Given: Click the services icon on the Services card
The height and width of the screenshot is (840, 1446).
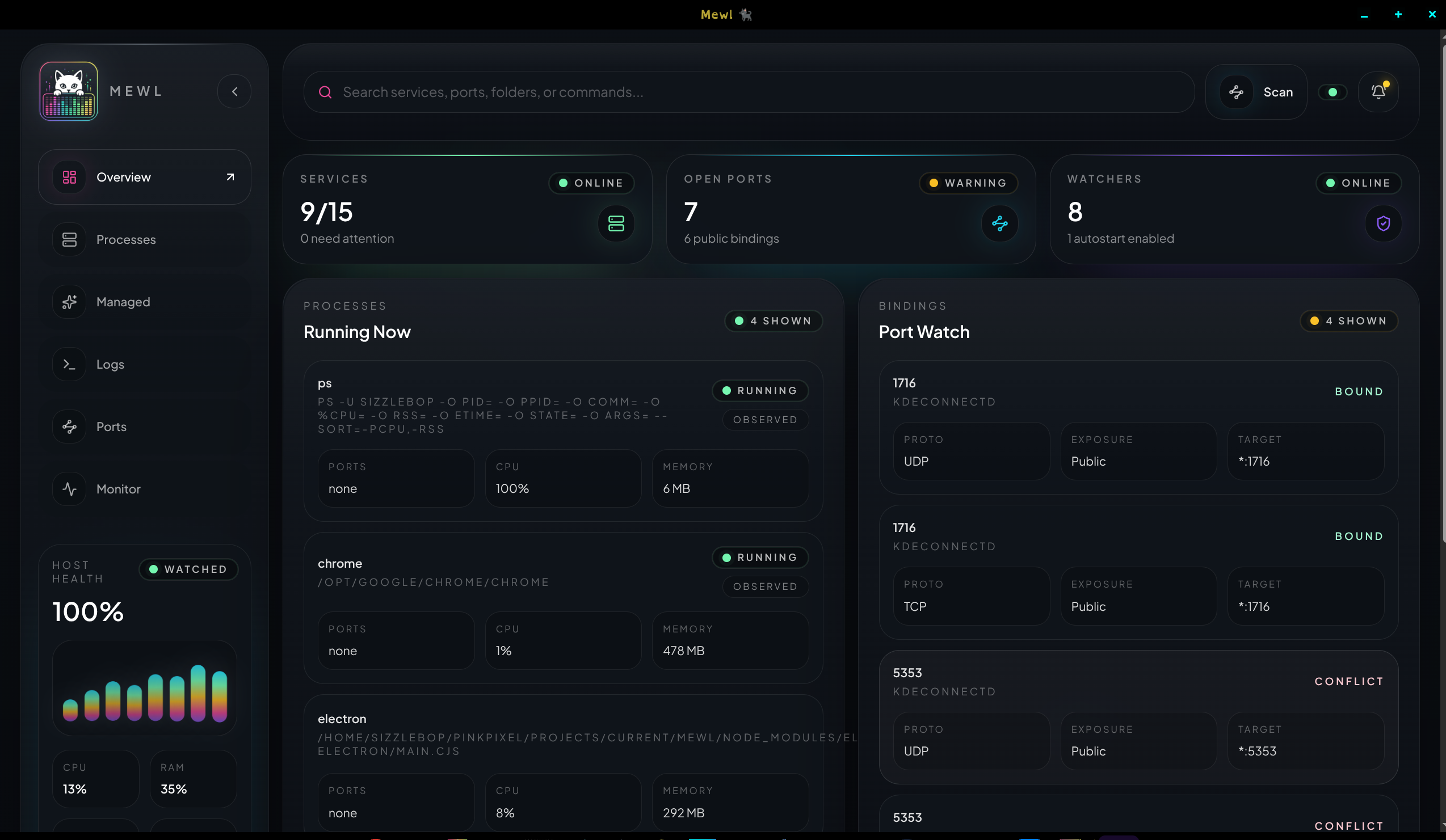Looking at the screenshot, I should point(616,223).
